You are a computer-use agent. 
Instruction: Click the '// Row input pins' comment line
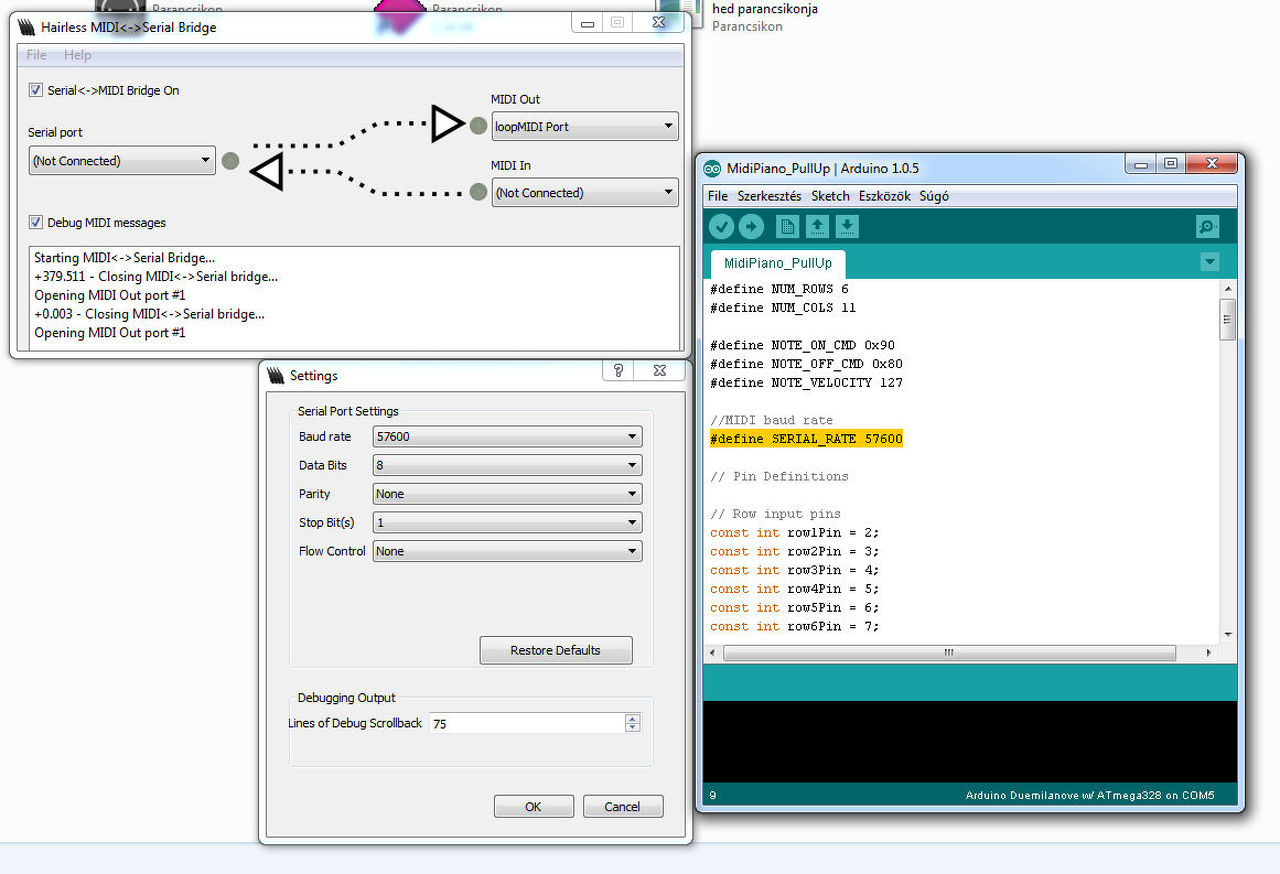point(775,514)
